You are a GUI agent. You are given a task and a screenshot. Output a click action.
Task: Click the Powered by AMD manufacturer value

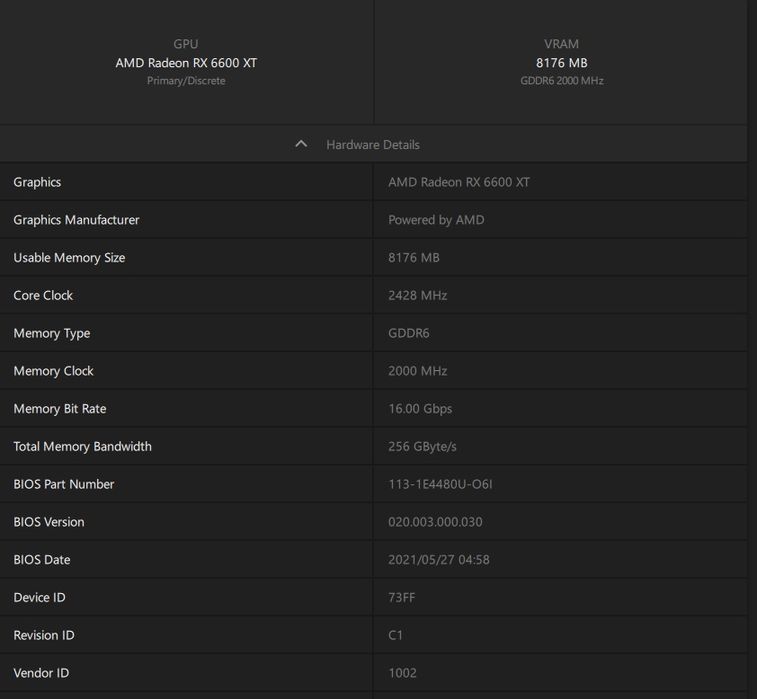point(436,220)
